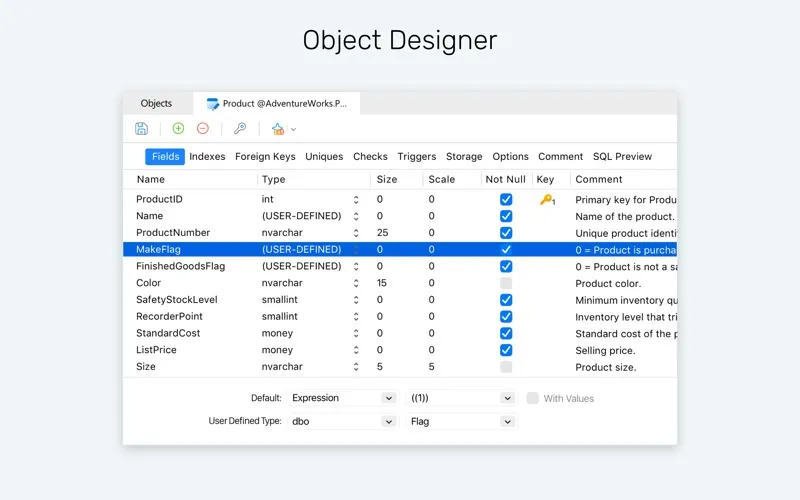Image resolution: width=800 pixels, height=500 pixels.
Task: Toggle Not Null for RecorderPoint
Action: pyautogui.click(x=506, y=317)
